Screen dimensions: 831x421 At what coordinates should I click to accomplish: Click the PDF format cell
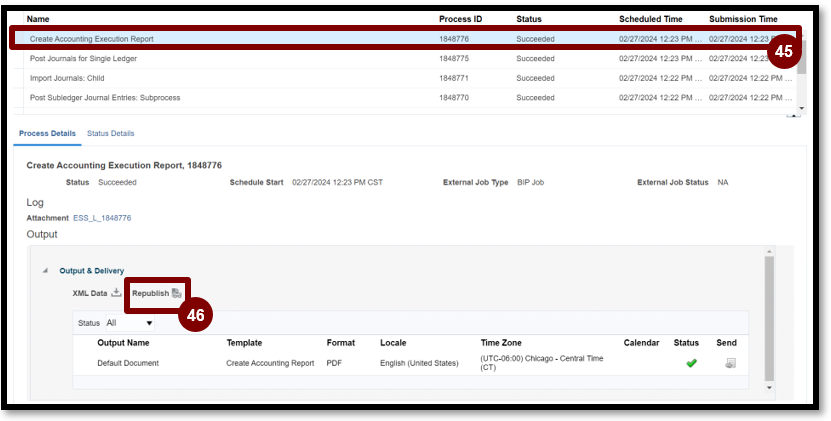[334, 363]
